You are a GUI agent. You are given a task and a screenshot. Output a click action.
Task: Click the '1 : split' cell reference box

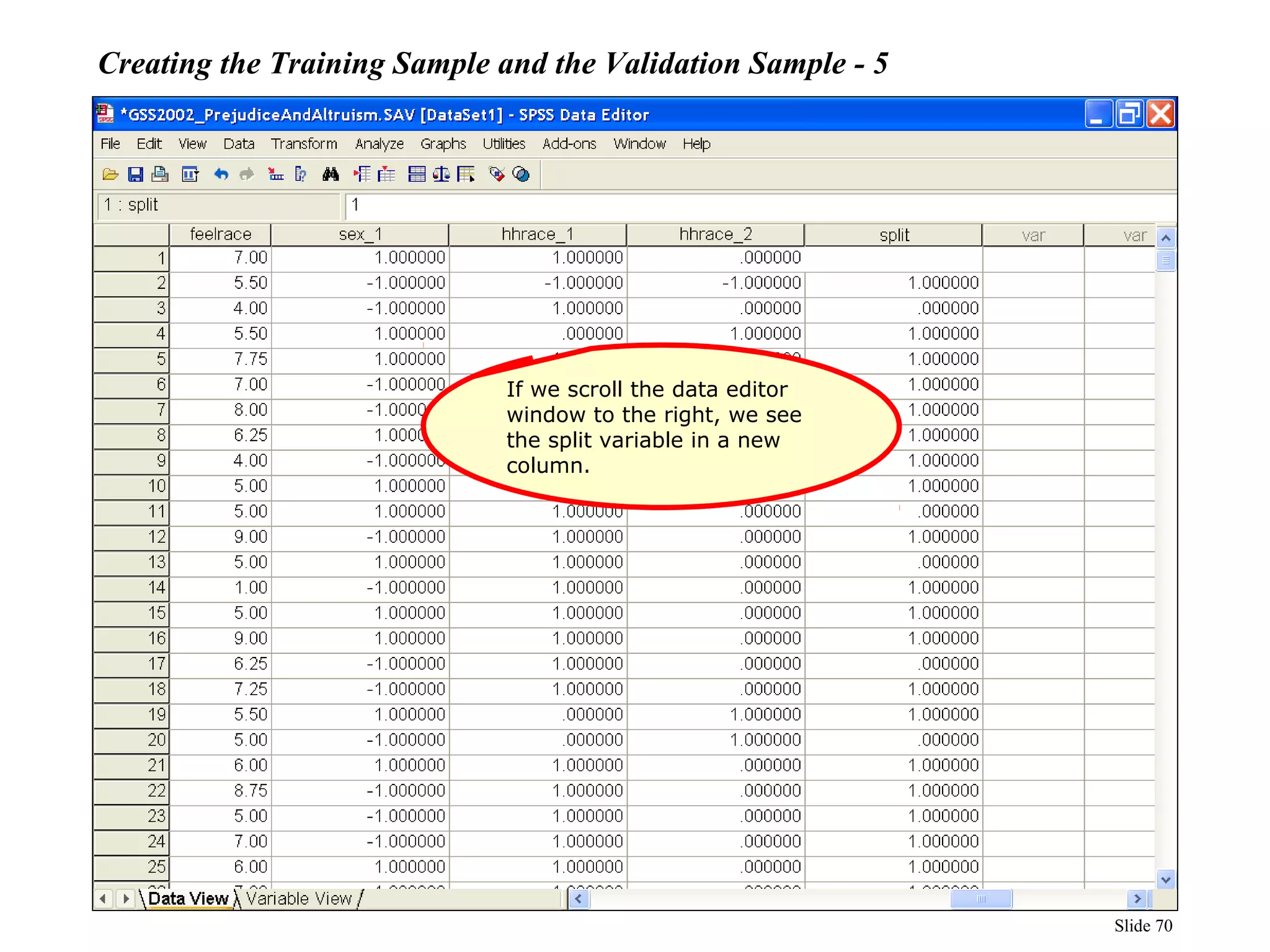click(x=219, y=205)
